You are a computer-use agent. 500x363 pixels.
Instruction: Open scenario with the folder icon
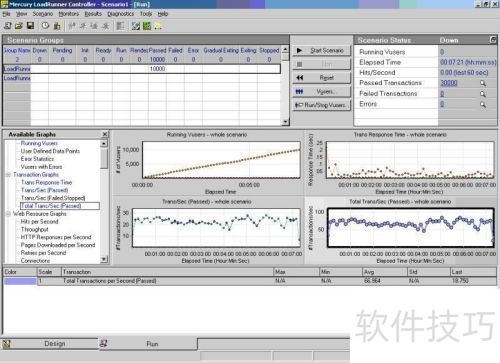(19, 26)
